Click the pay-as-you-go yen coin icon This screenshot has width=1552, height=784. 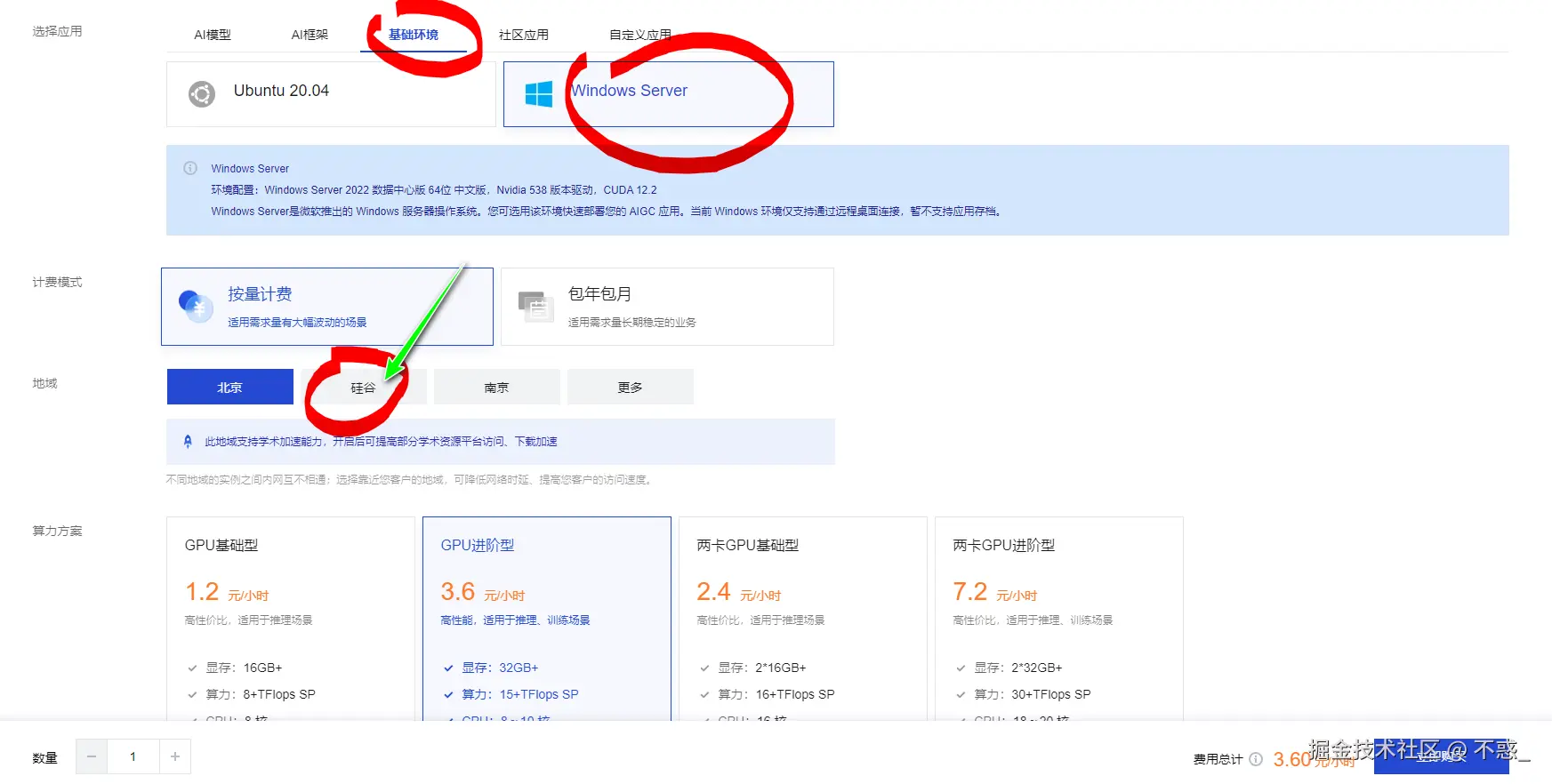click(x=196, y=307)
